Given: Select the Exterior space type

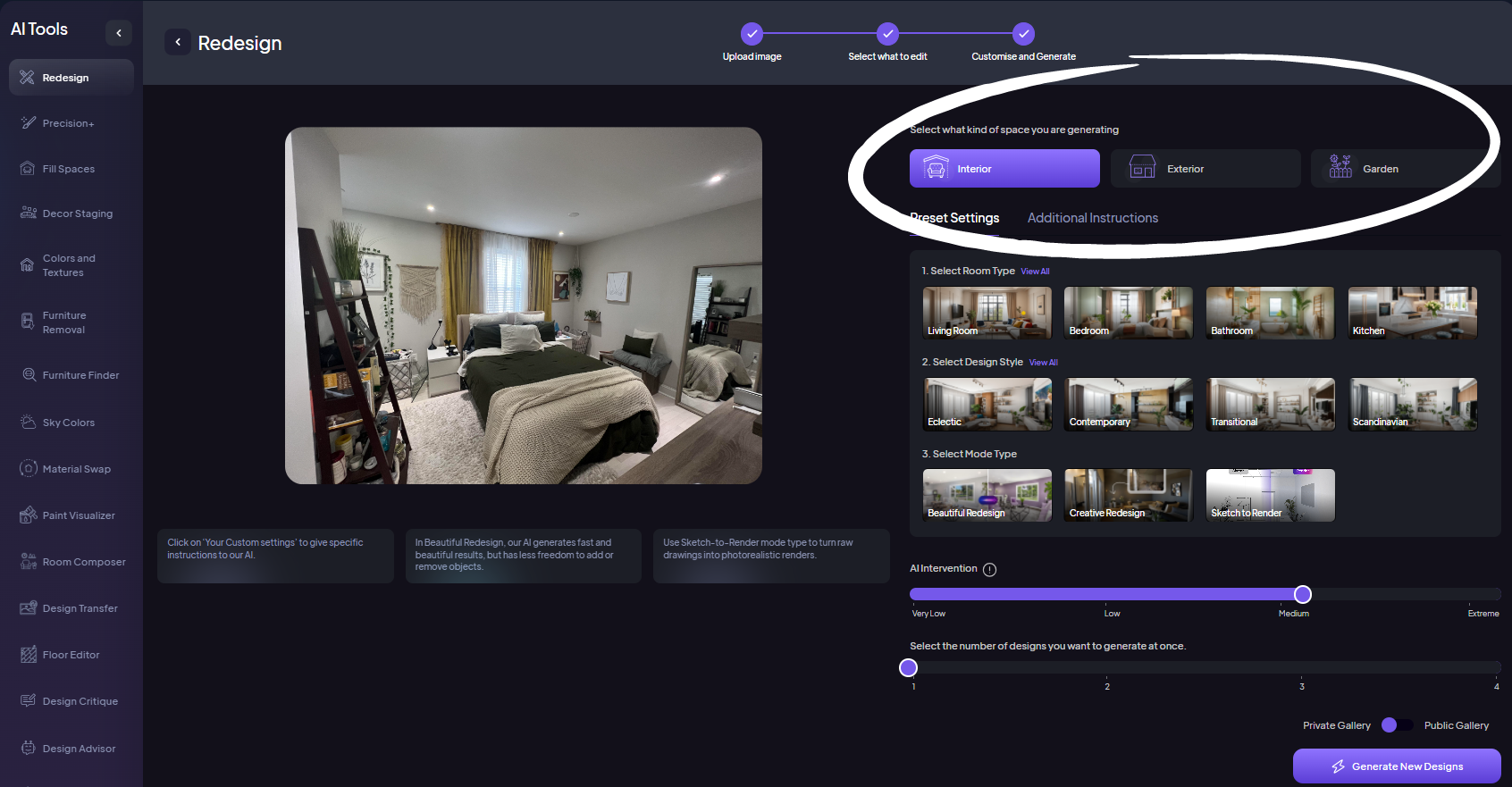Looking at the screenshot, I should pos(1205,169).
